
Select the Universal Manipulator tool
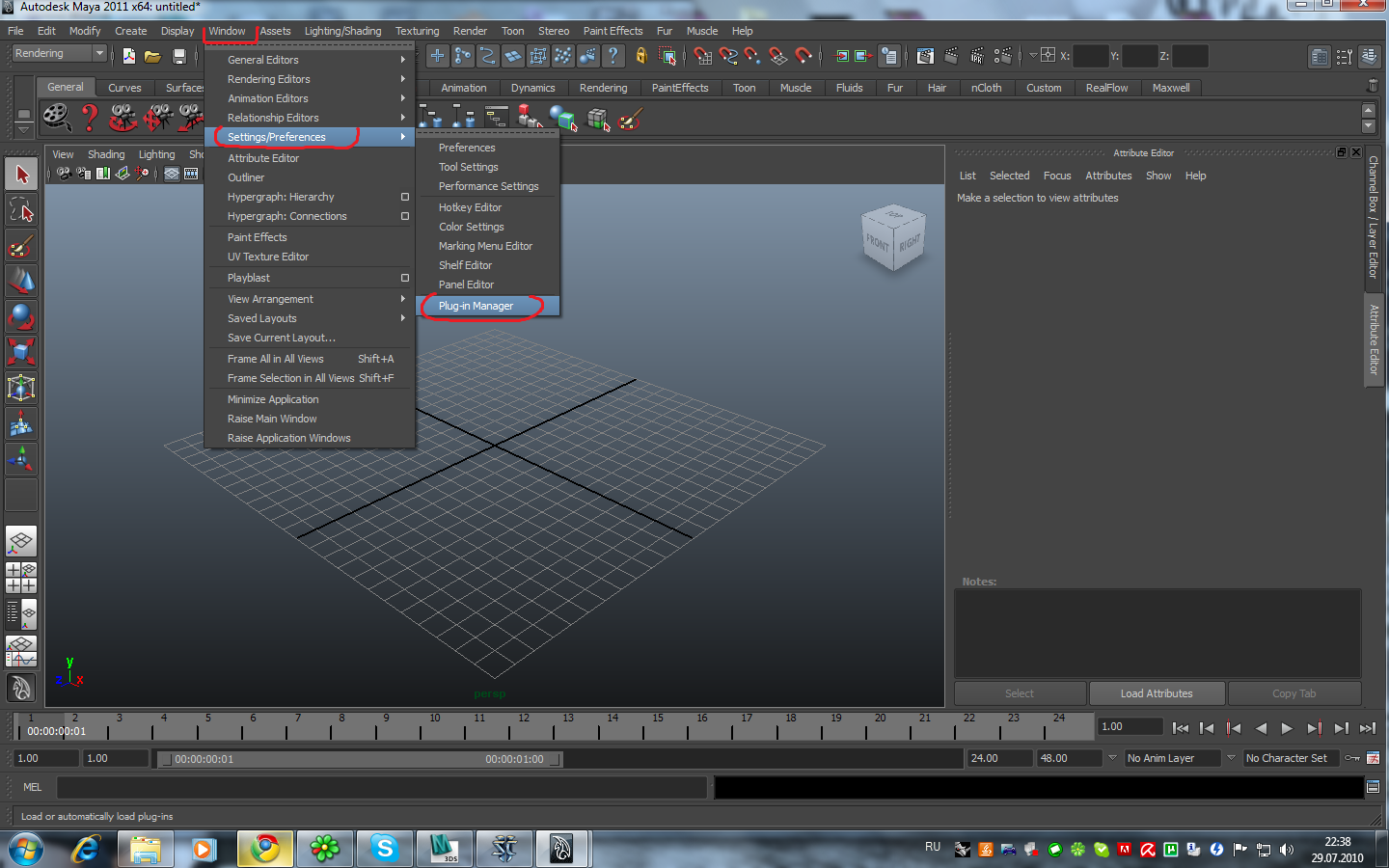coord(21,388)
